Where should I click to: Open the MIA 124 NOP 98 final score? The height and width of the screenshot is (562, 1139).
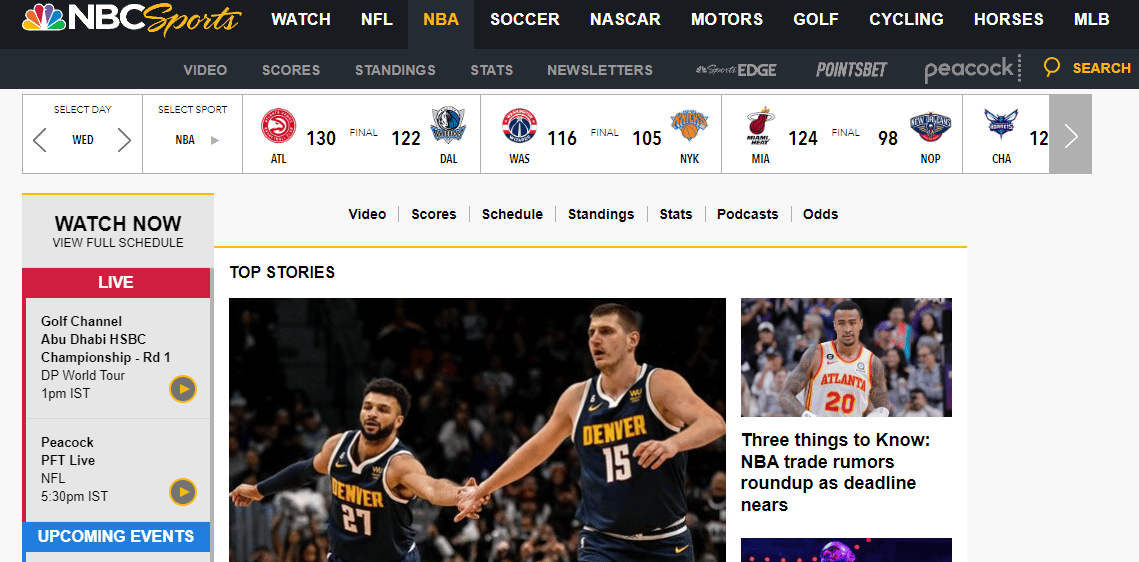coord(843,134)
